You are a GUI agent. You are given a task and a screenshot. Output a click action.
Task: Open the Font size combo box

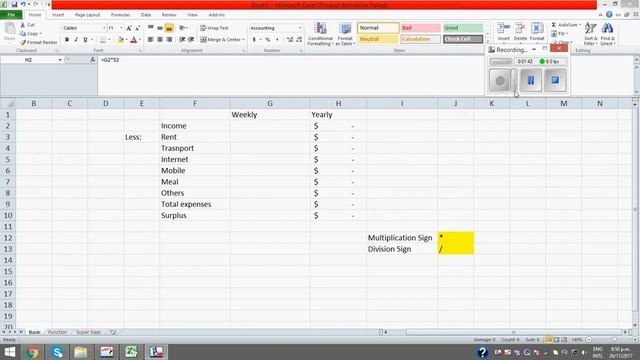point(115,28)
